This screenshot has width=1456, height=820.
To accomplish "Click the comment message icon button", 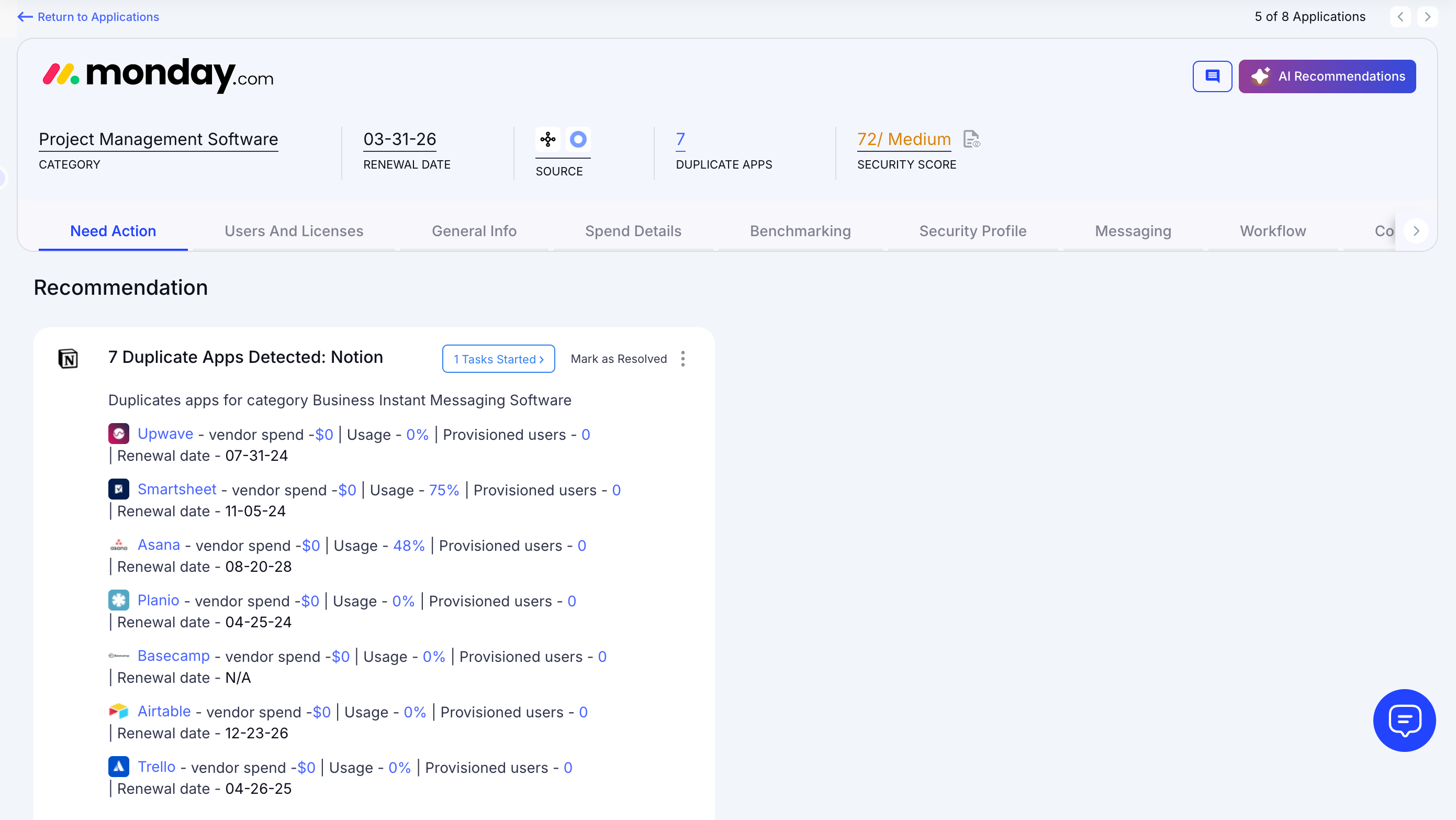I will click(1212, 76).
